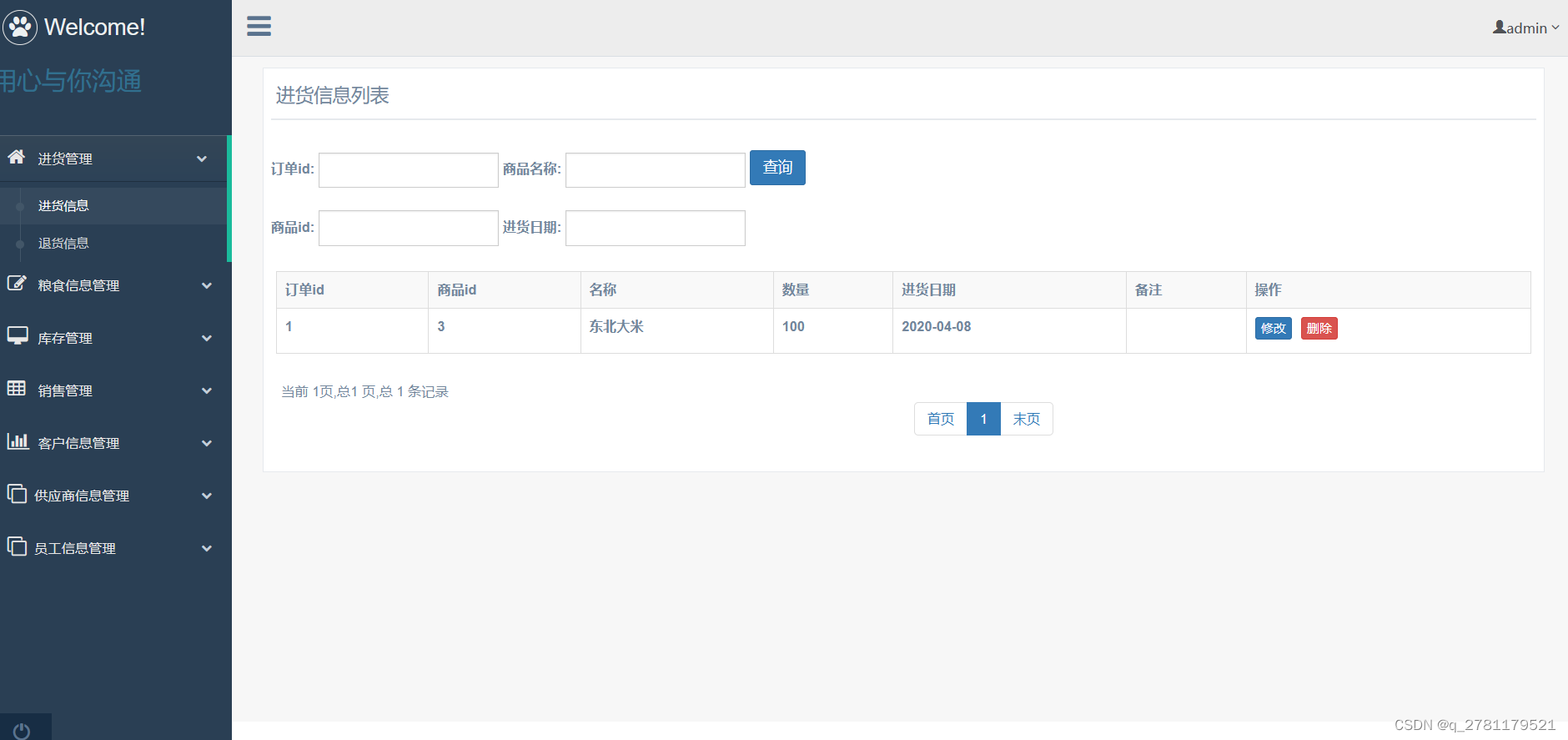
Task: Focus the 商品id input field
Action: [409, 229]
